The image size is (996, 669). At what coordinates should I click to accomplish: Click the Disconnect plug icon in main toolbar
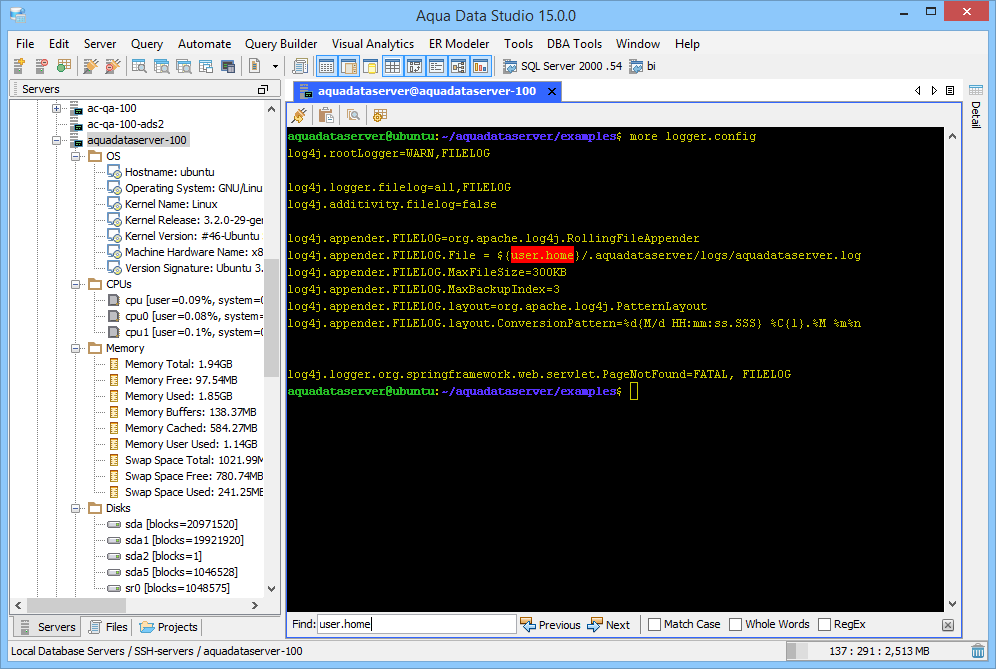[x=112, y=65]
